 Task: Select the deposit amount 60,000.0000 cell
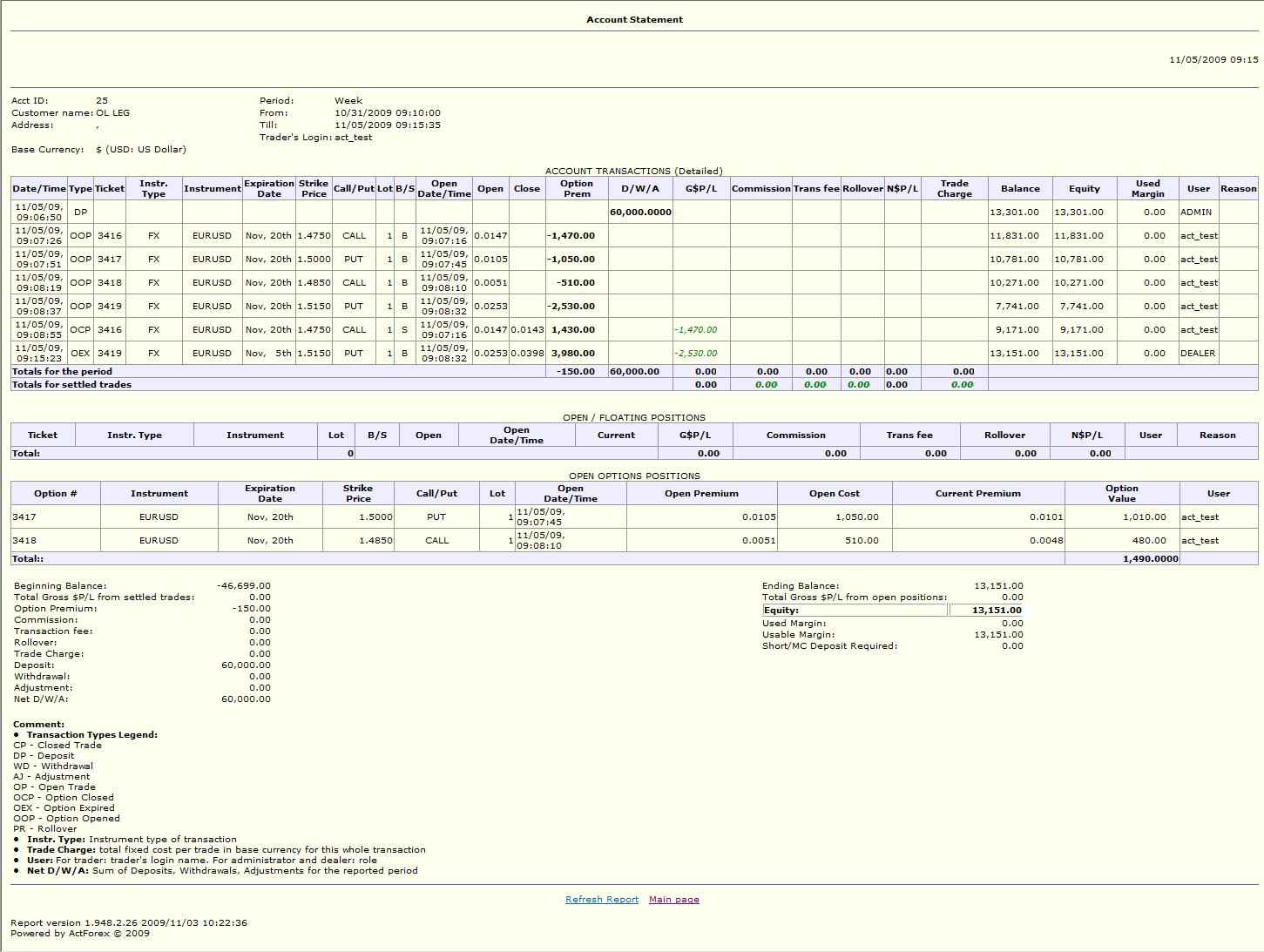640,213
